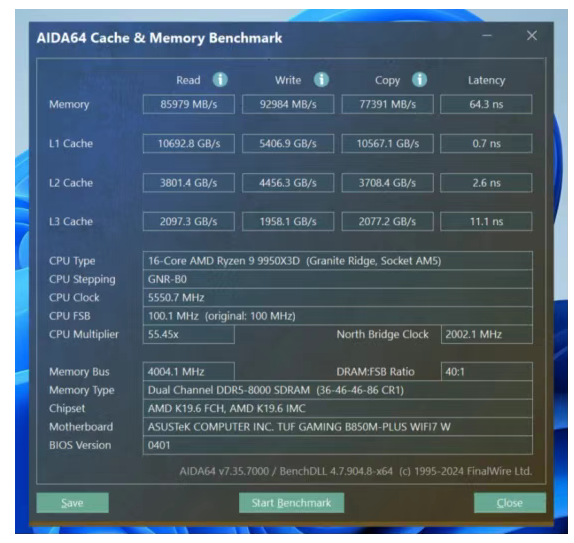Screen dimensions: 574x543
Task: Select the L3 Cache latency 11.1 ns
Action: 486,222
